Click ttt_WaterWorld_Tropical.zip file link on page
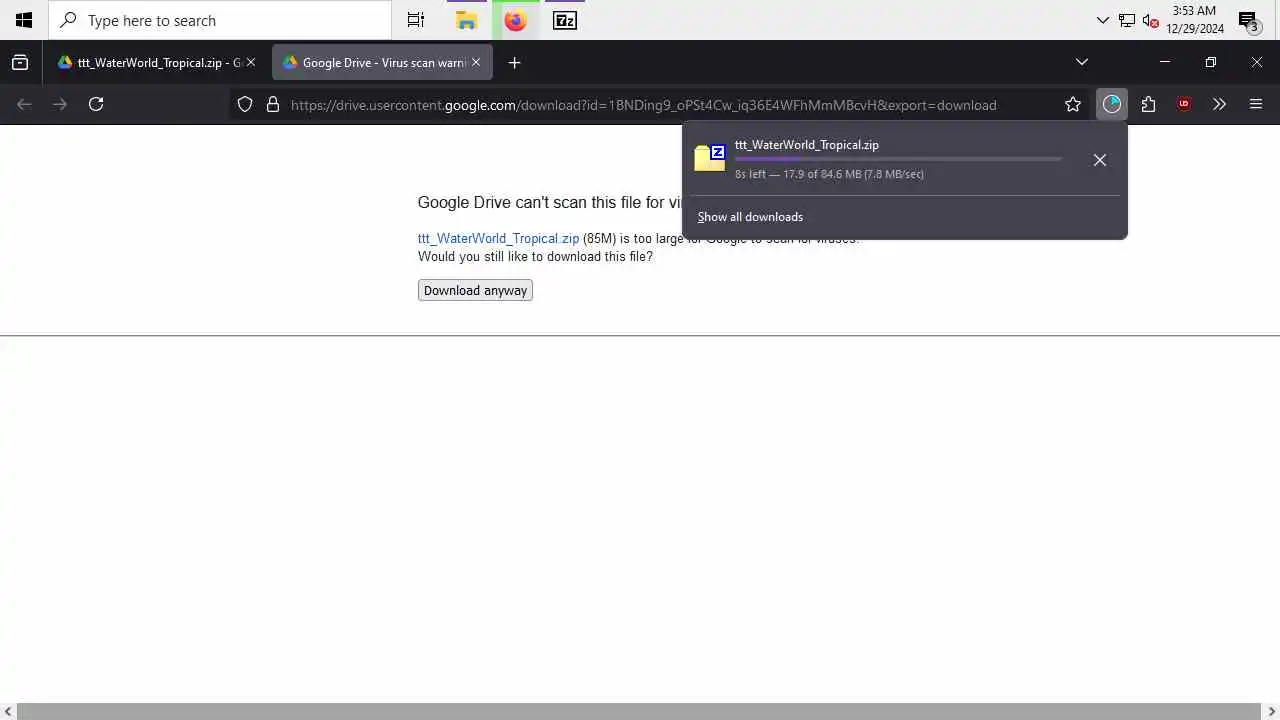This screenshot has width=1280, height=720. pyautogui.click(x=498, y=239)
